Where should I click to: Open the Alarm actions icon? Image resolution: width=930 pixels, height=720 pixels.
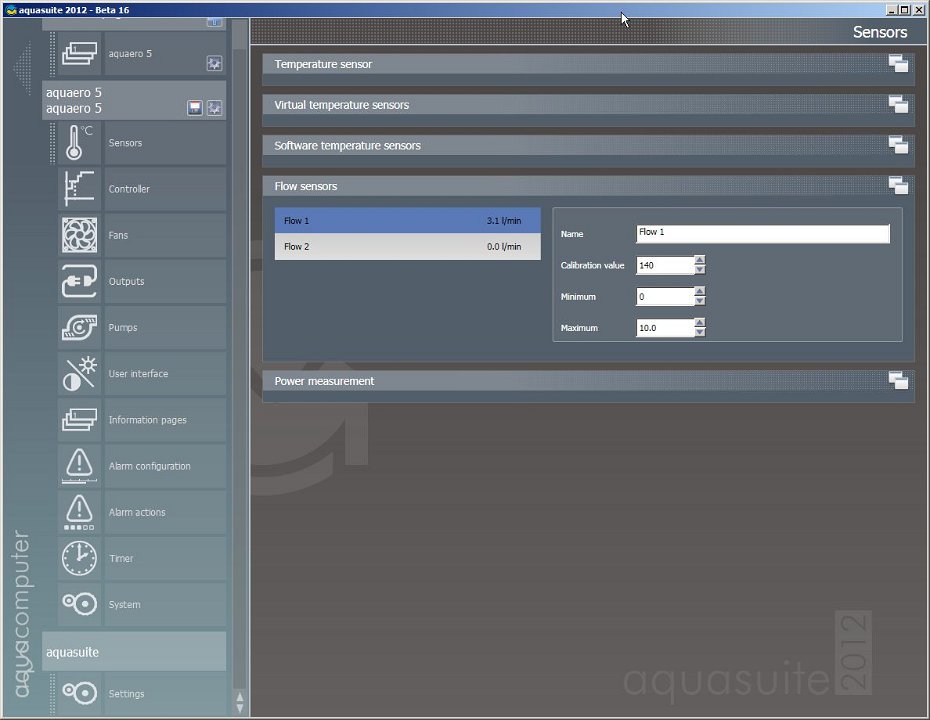pyautogui.click(x=79, y=513)
